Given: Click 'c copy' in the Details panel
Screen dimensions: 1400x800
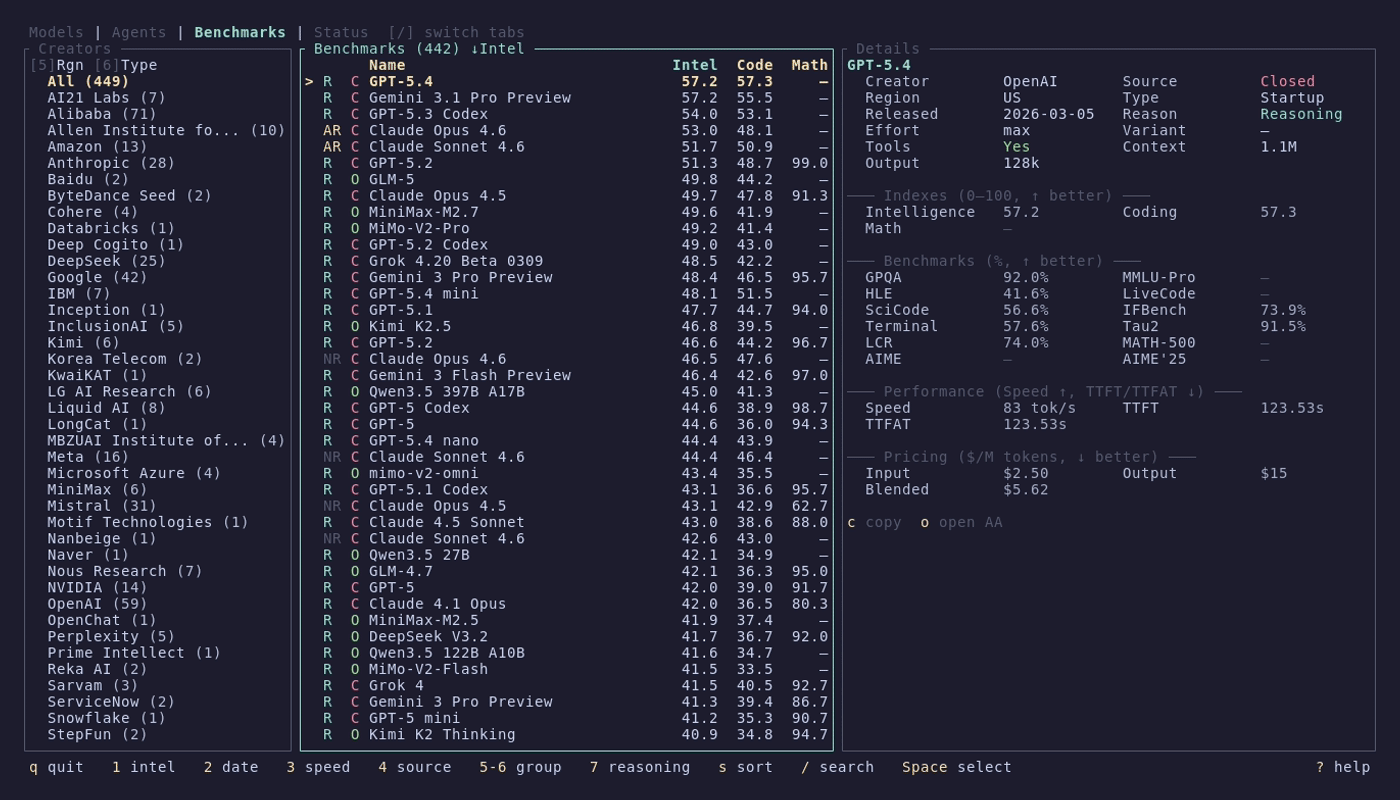Looking at the screenshot, I should pos(874,521).
